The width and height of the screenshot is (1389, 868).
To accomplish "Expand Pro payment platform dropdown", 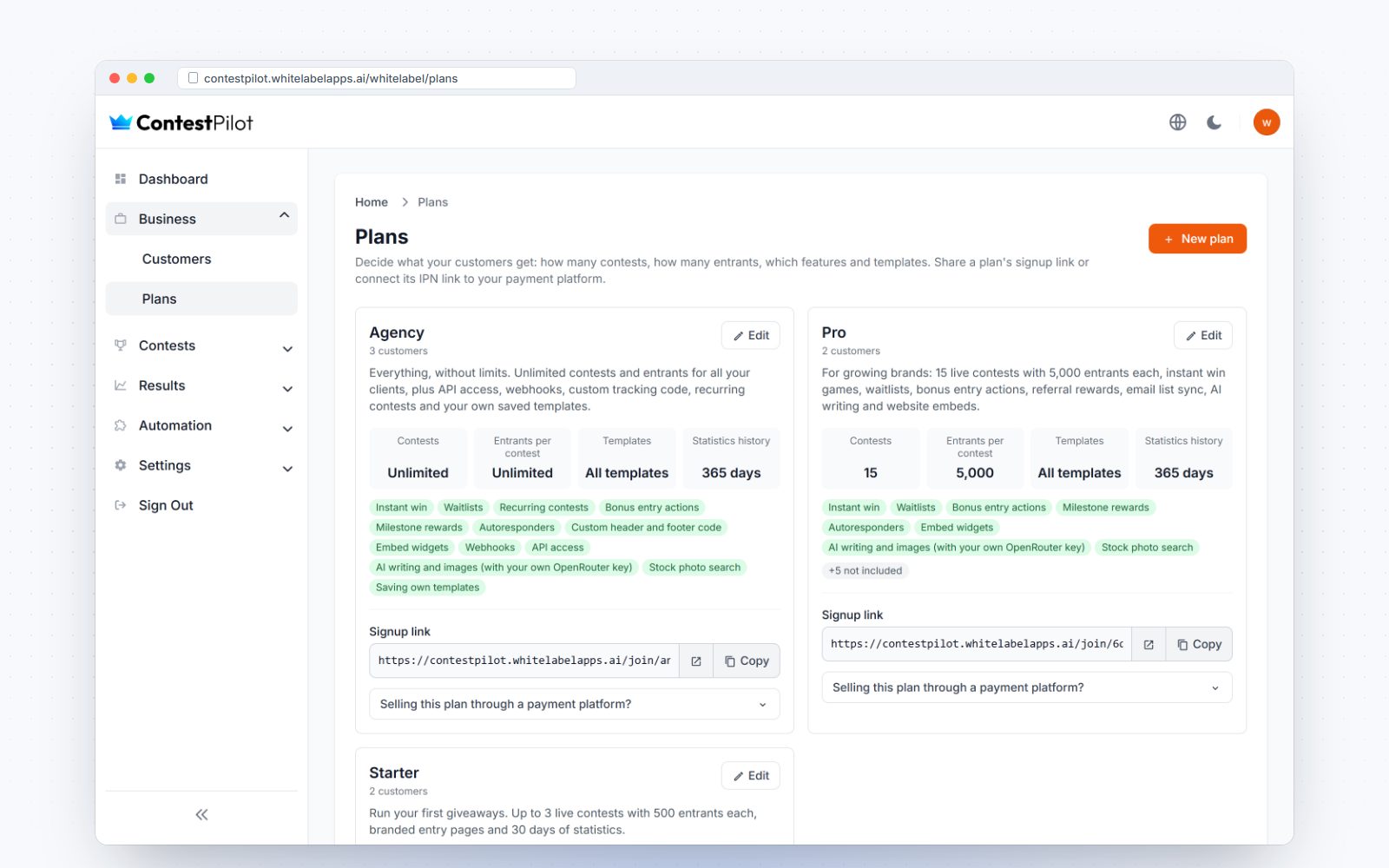I will click(1027, 687).
